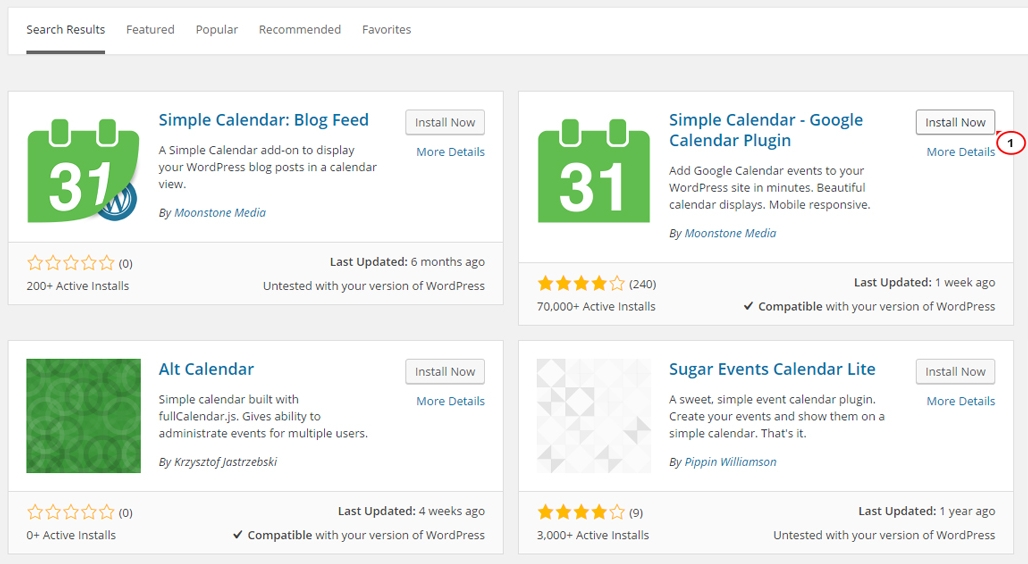Switch to the Featured tab

click(150, 30)
